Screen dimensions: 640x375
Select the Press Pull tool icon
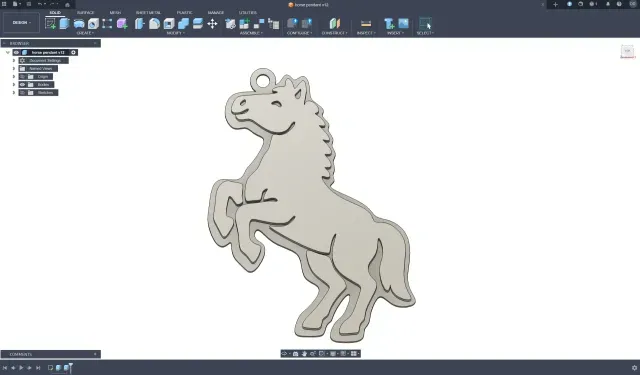(140, 24)
